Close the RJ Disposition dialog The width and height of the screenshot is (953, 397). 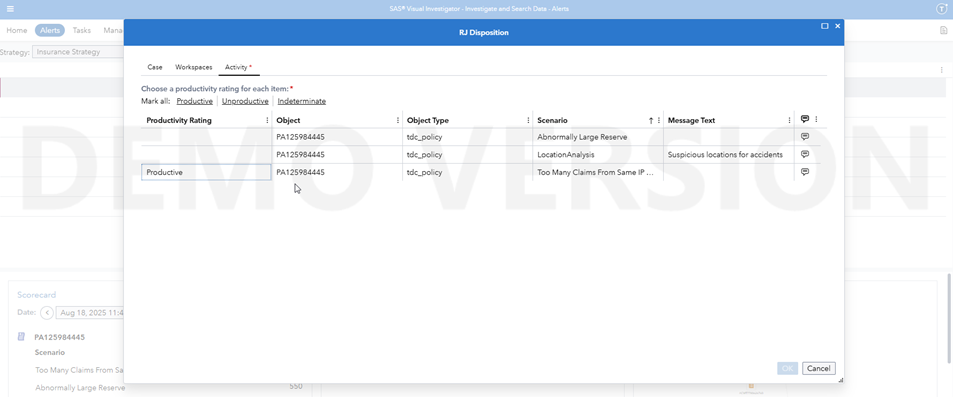point(838,26)
